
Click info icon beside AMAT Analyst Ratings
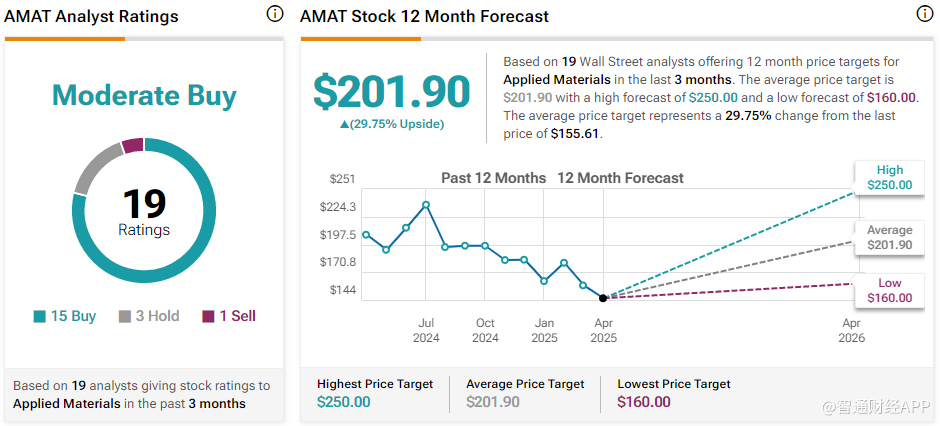[x=275, y=14]
